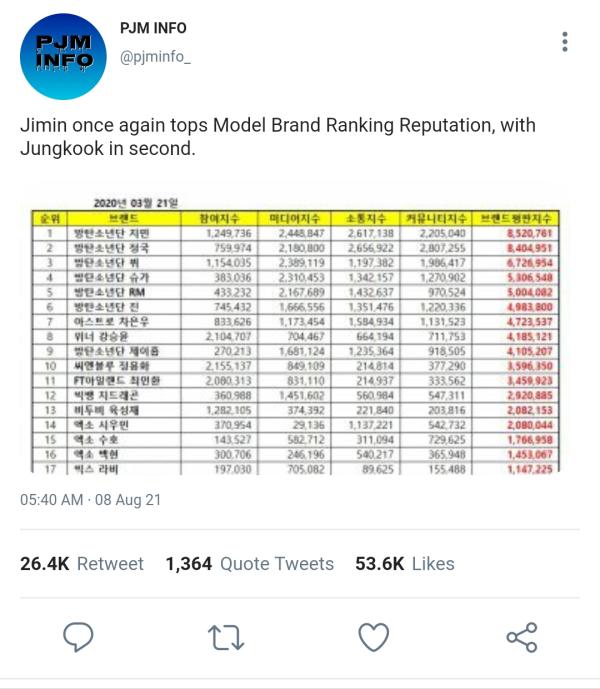Click the reply speech bubble icon
The width and height of the screenshot is (600, 689).
pyautogui.click(x=78, y=636)
